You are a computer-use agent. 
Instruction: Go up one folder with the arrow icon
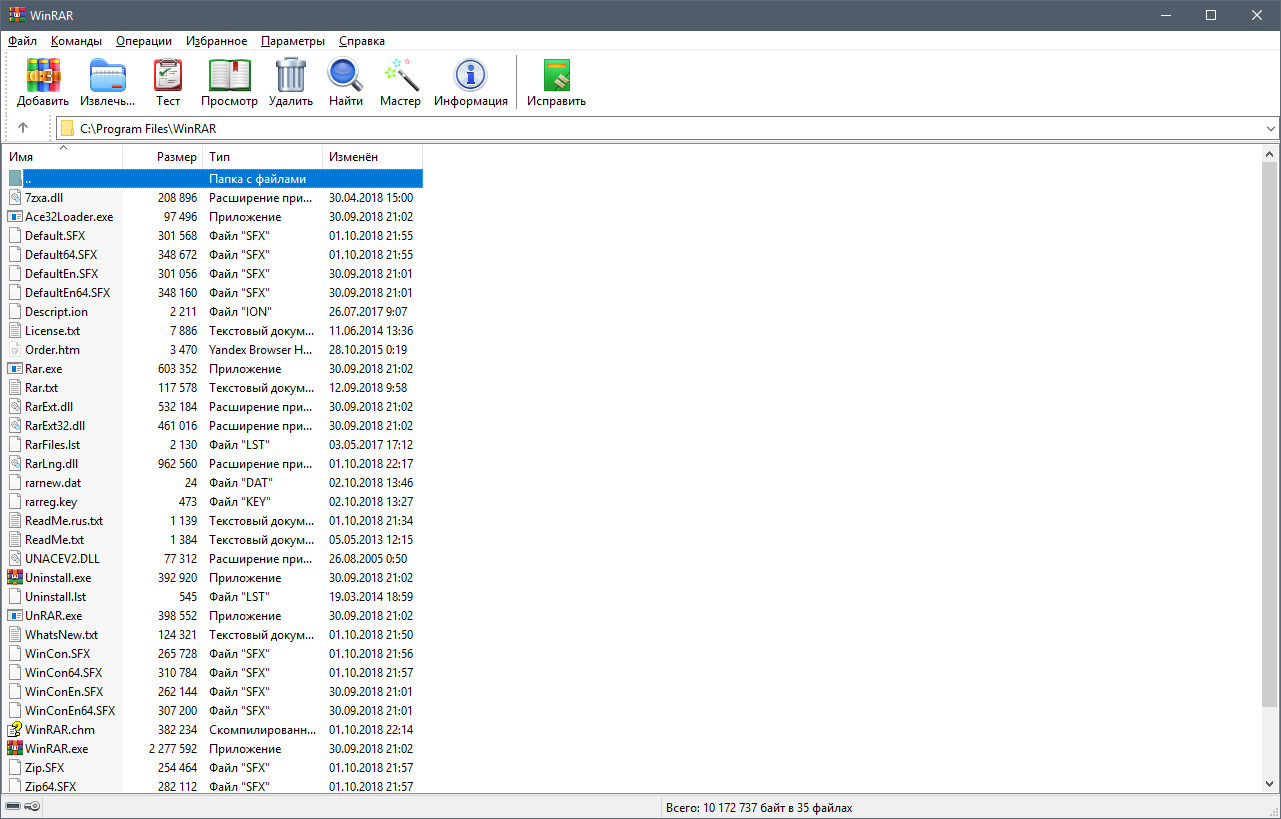[23, 128]
